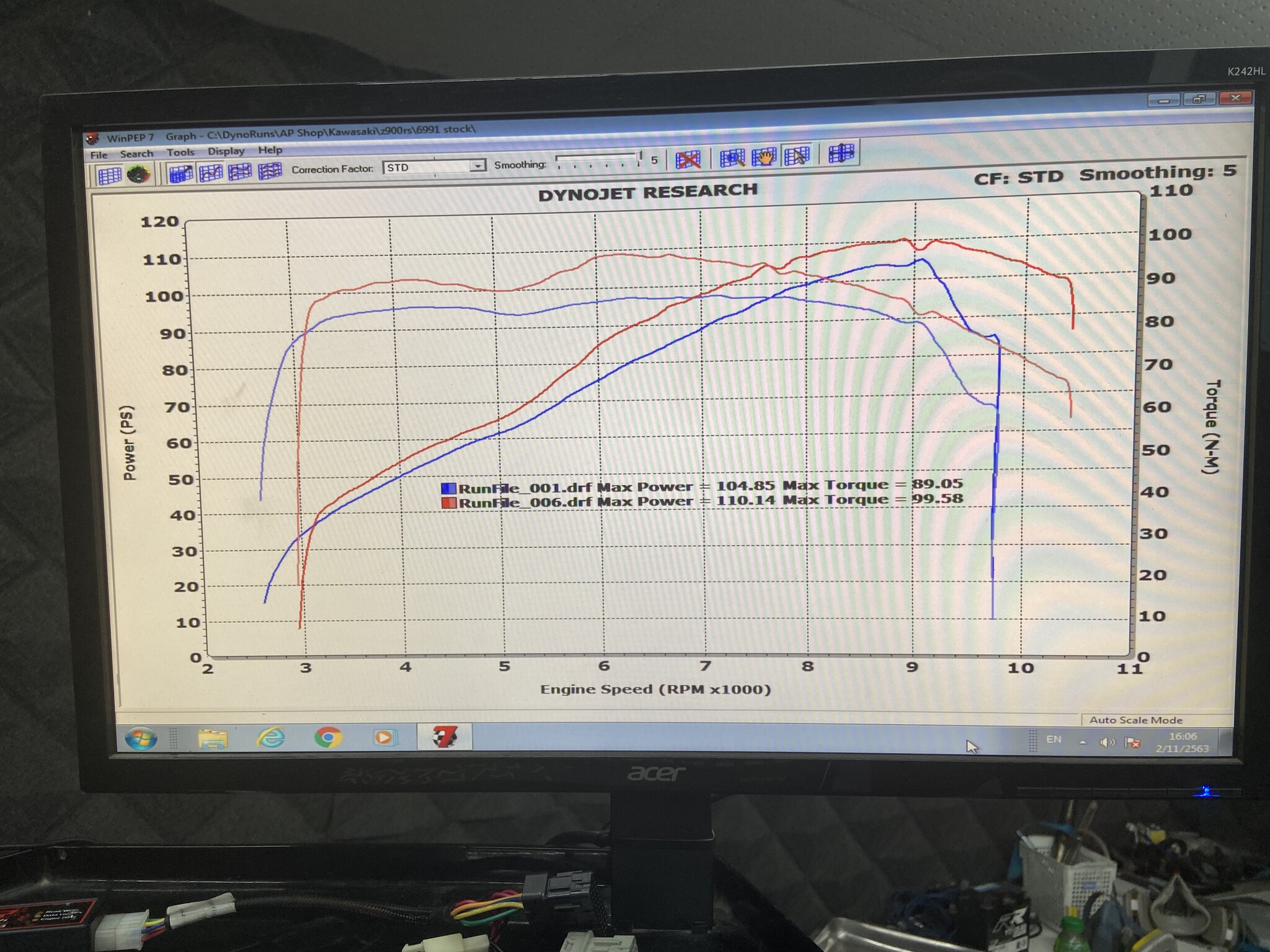Viewport: 1270px width, 952px height.
Task: Click the grid graph view icon
Action: pos(110,176)
